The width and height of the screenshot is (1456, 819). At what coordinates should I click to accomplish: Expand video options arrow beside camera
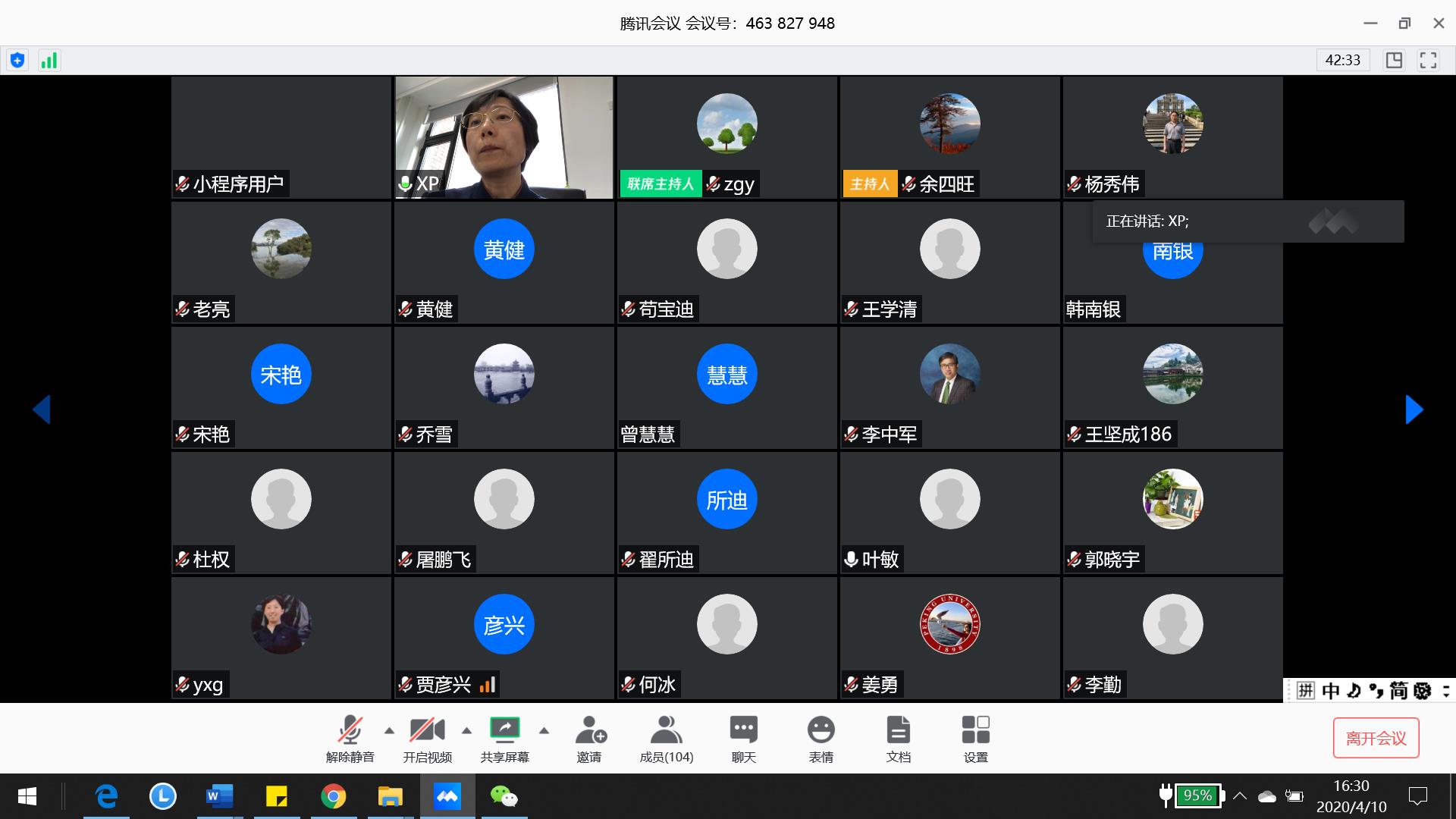(x=466, y=731)
